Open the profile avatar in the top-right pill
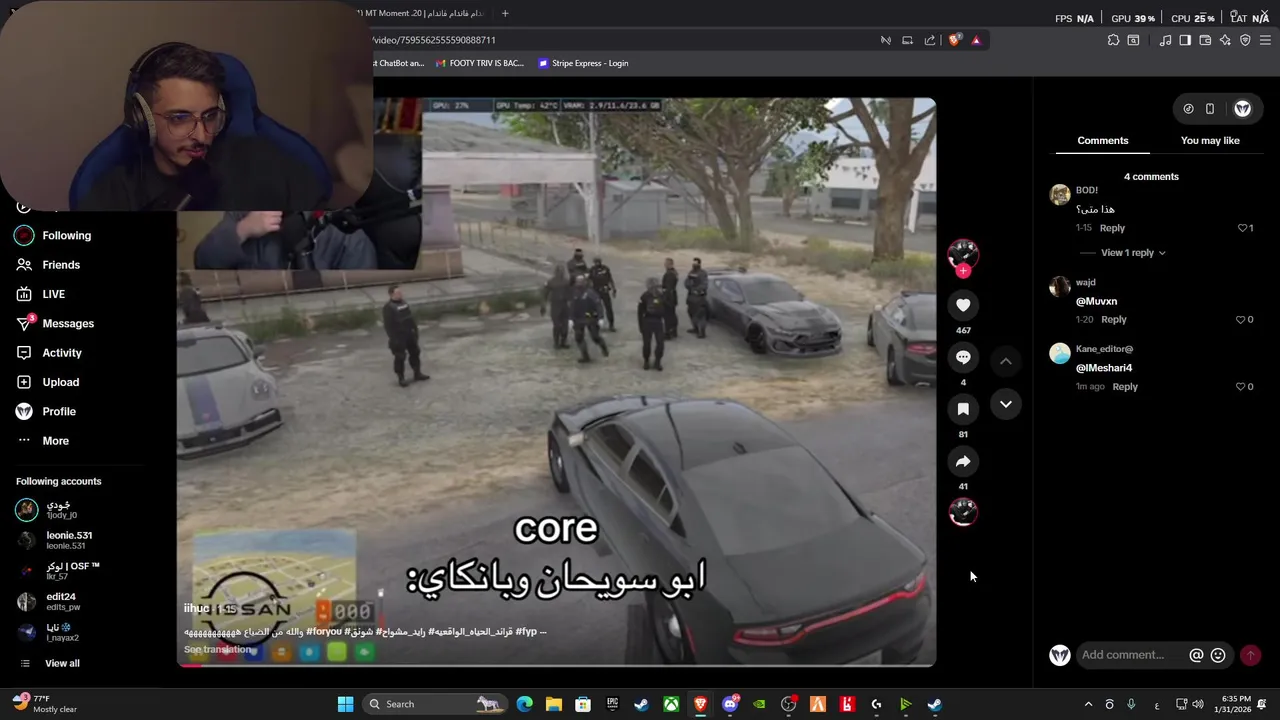The image size is (1280, 720). [1242, 109]
